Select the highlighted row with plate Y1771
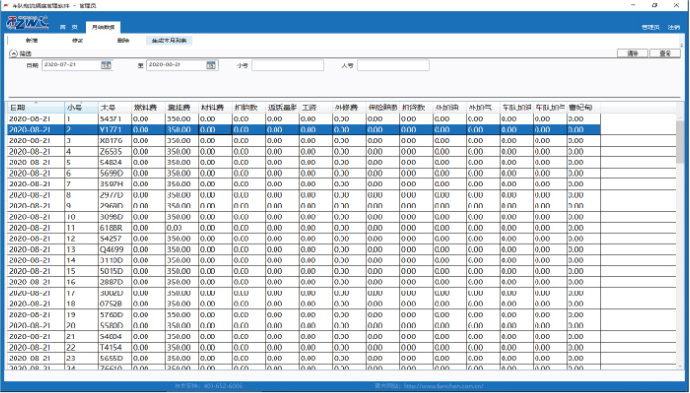Image resolution: width=690 pixels, height=393 pixels. coord(304,130)
